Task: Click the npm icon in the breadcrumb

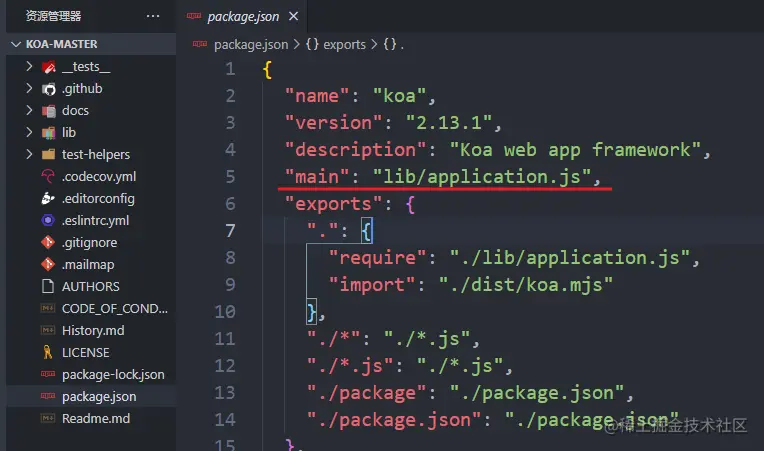Action: (x=200, y=44)
